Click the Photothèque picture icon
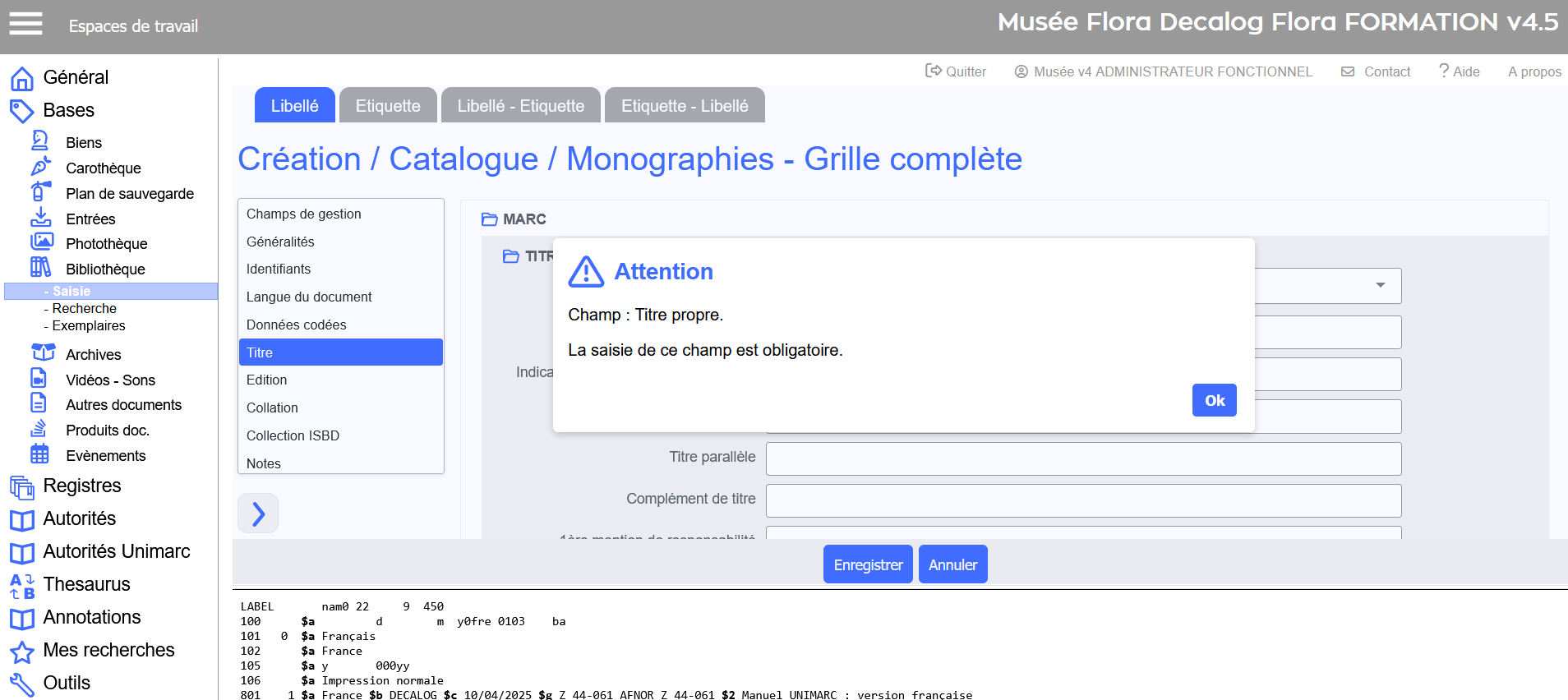 [x=41, y=242]
